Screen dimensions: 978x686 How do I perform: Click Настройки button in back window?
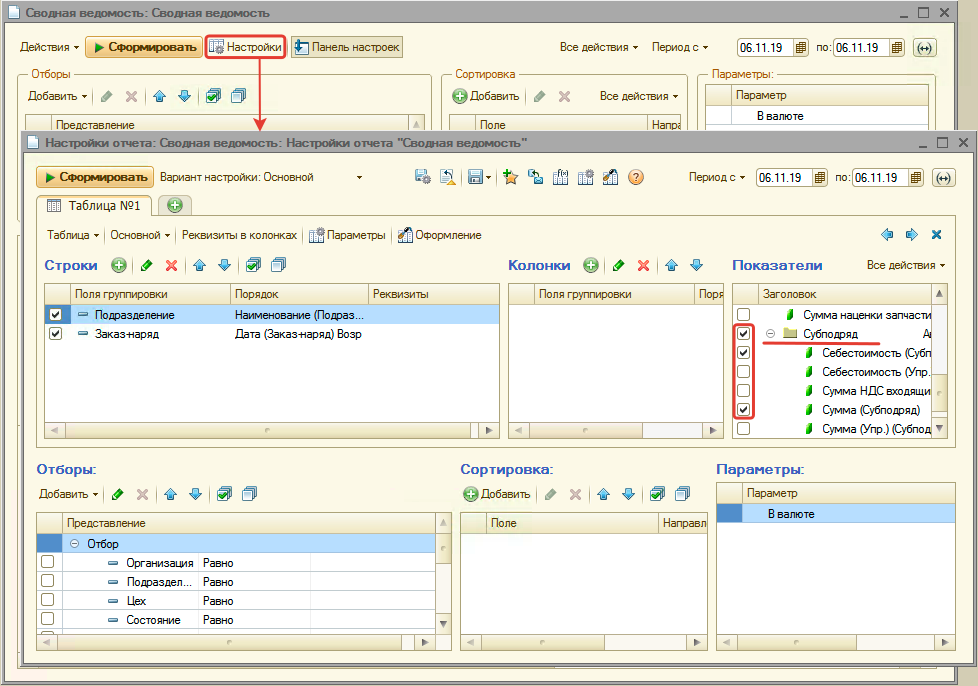point(245,47)
